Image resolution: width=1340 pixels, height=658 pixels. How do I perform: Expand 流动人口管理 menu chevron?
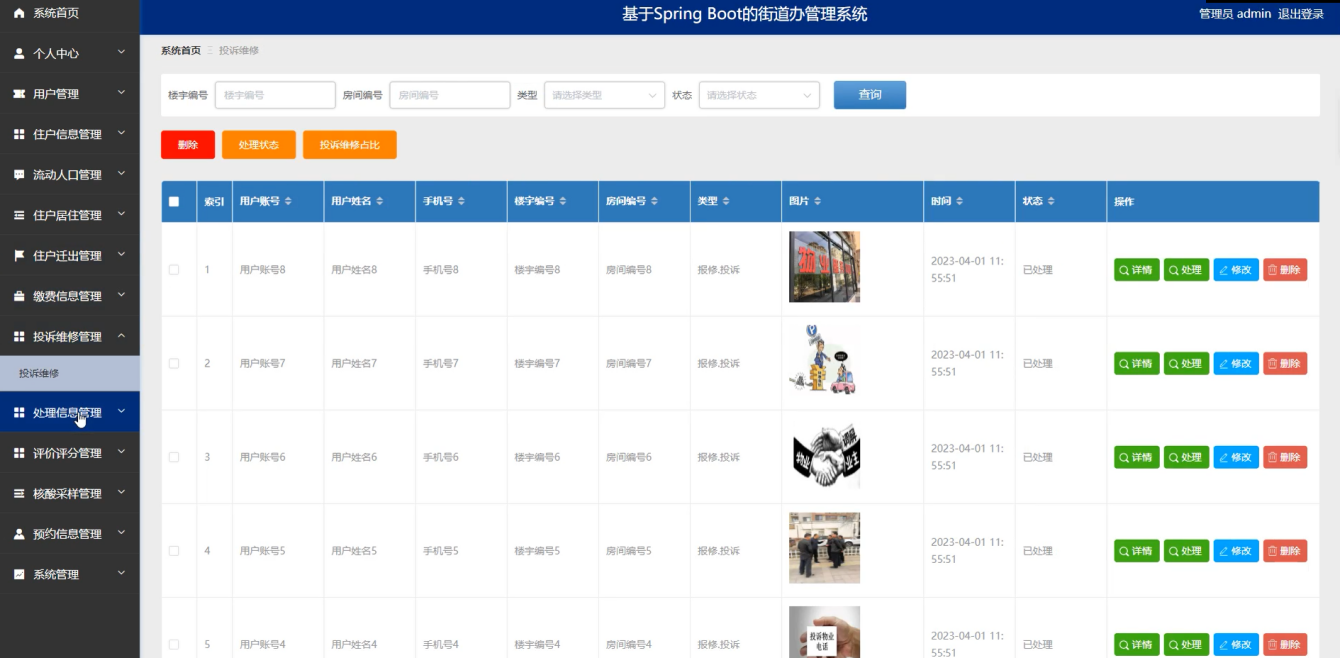[121, 174]
